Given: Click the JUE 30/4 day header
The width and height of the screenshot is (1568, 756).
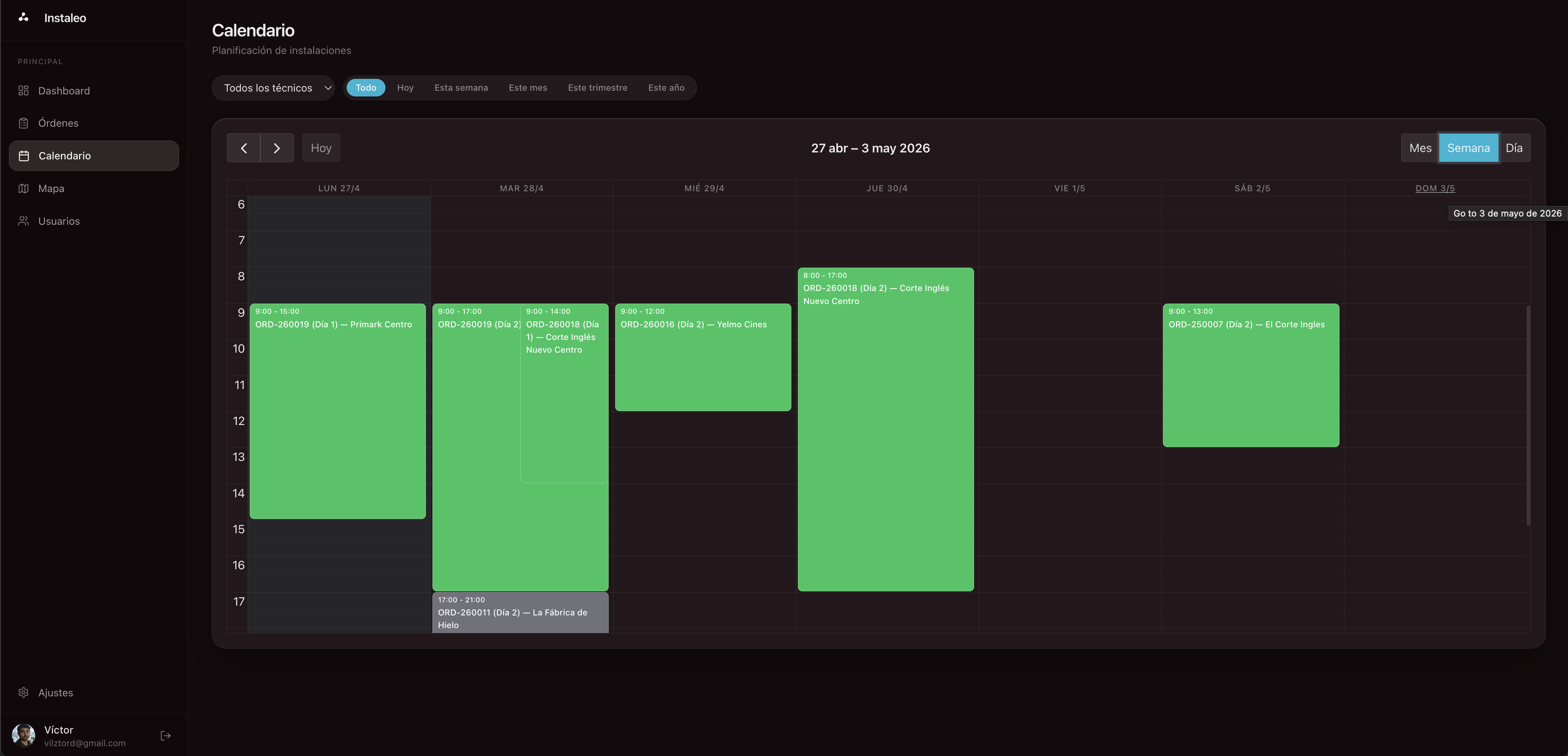Looking at the screenshot, I should (x=887, y=189).
